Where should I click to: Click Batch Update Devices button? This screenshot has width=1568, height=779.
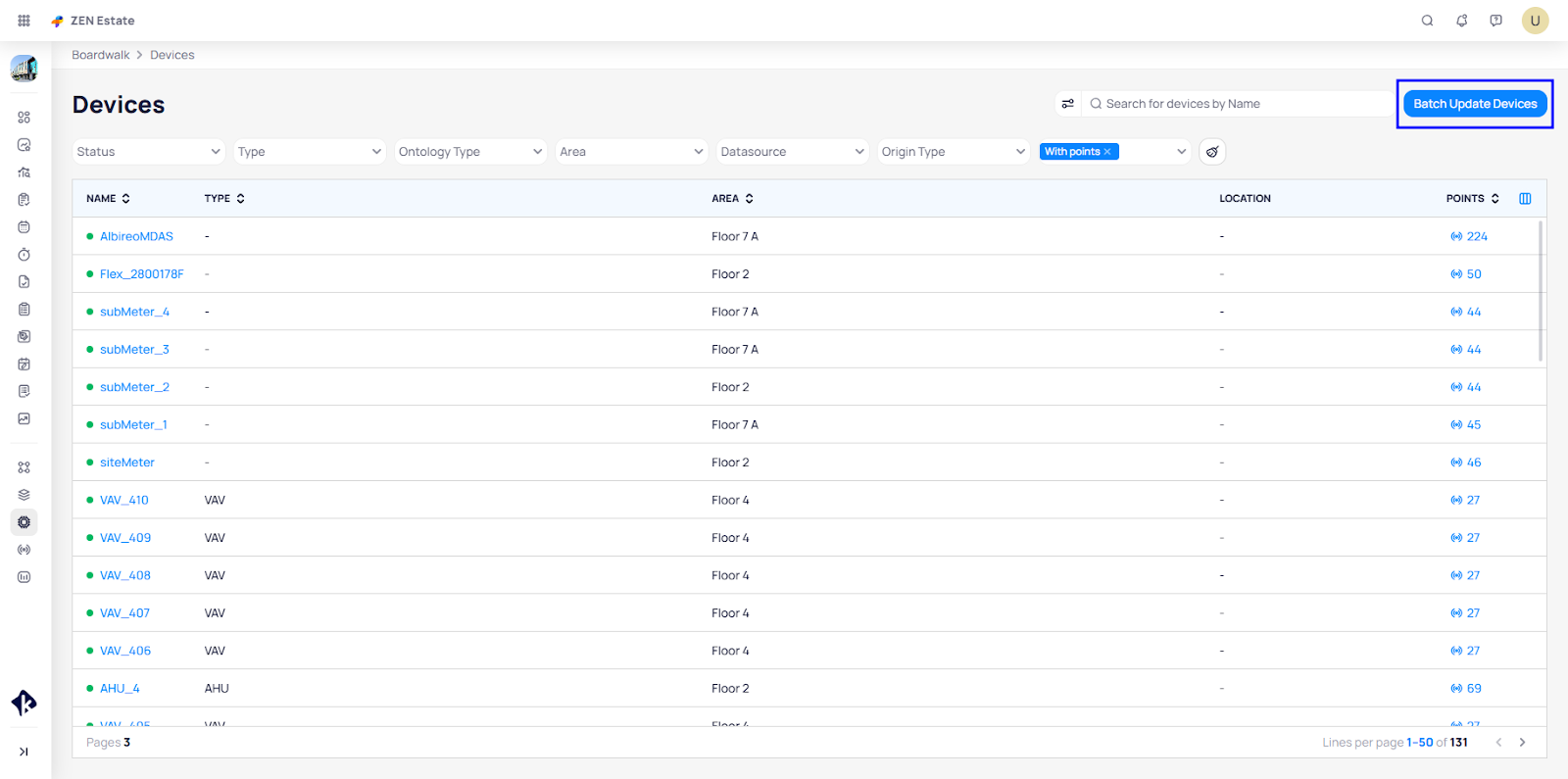pos(1475,104)
